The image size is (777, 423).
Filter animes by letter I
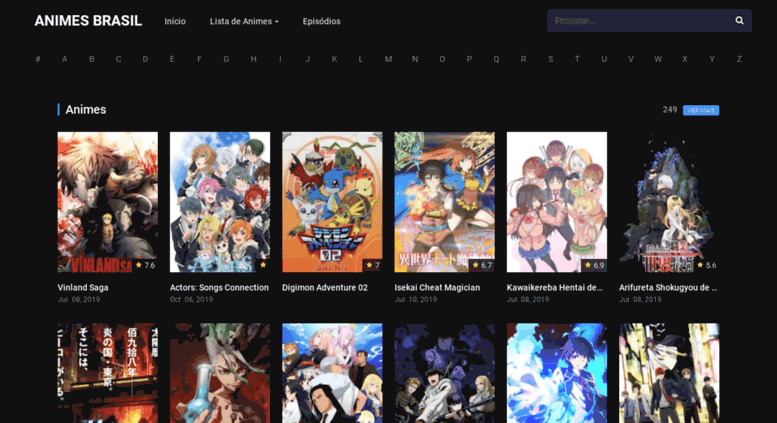coord(280,59)
